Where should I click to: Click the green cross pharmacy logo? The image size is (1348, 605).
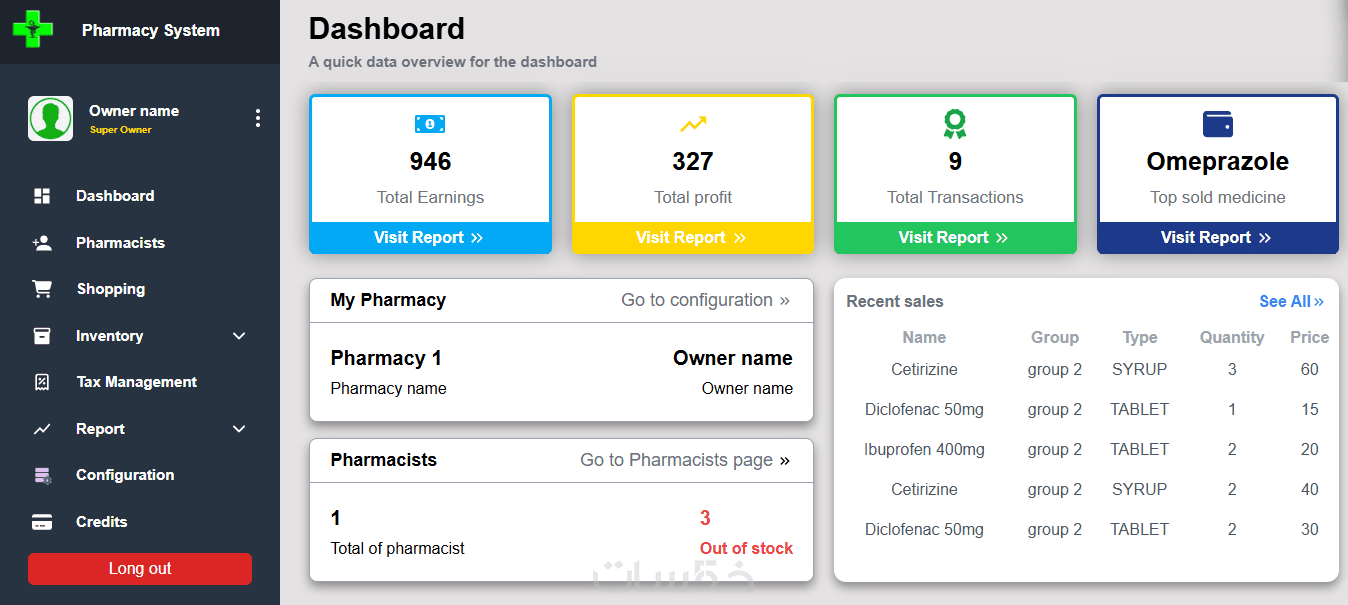coord(33,30)
